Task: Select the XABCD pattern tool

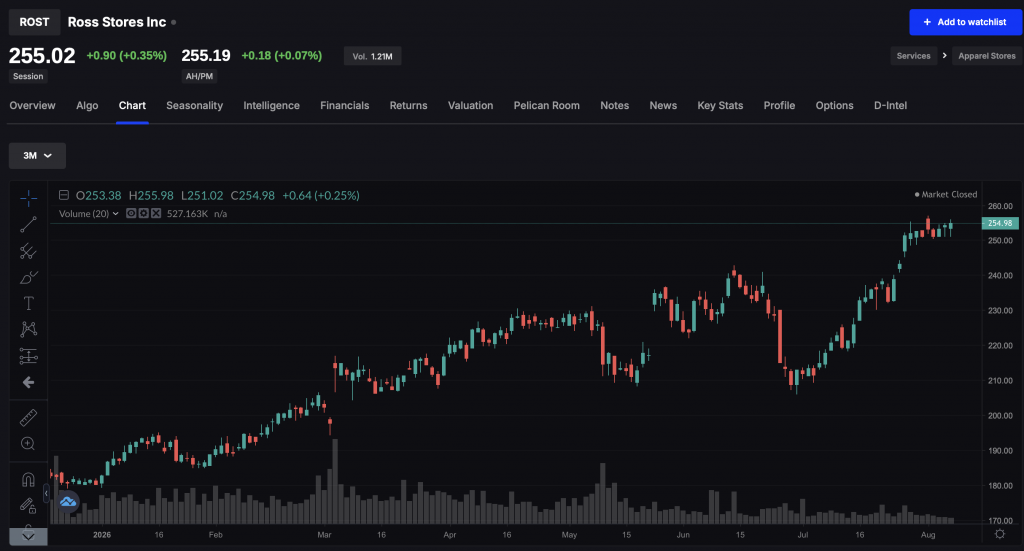Action: point(28,329)
